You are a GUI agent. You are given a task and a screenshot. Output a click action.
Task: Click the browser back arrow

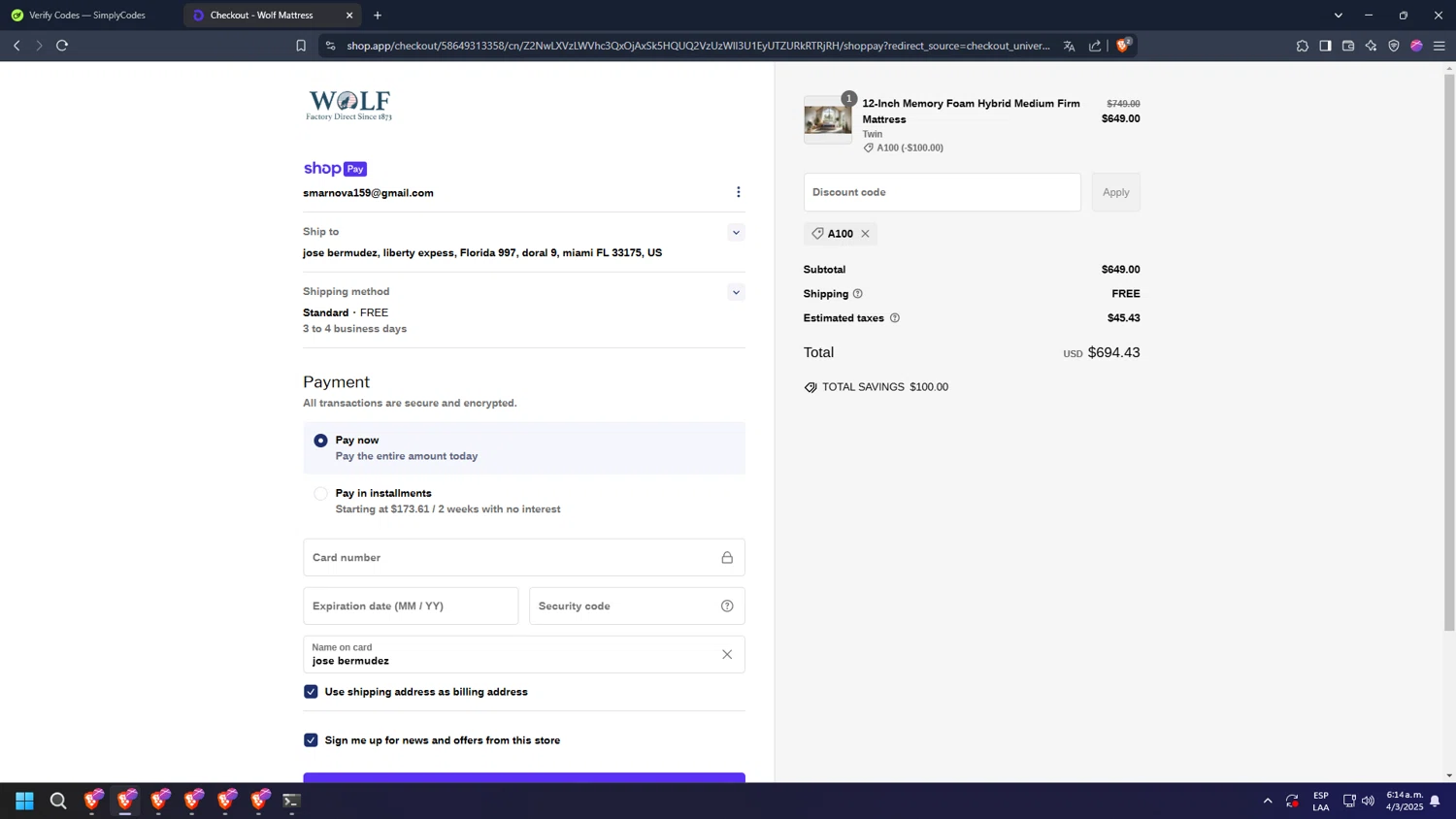(17, 46)
